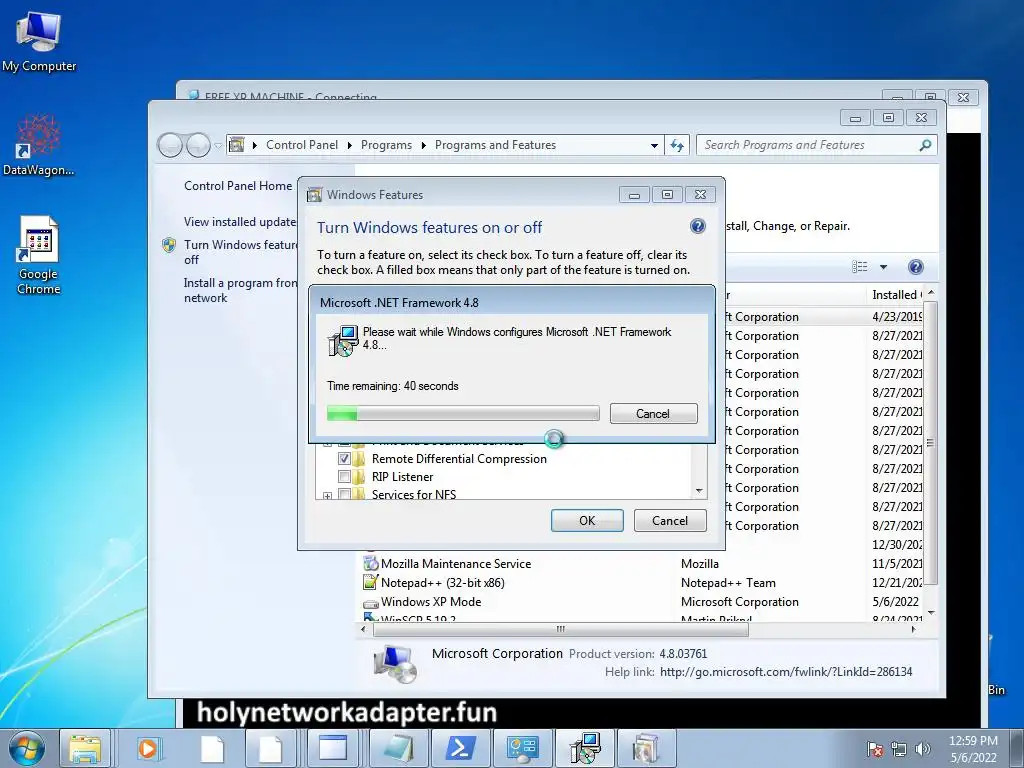Screen dimensions: 1024x768
Task: Open the DataWagon desktop shortcut
Action: point(39,145)
